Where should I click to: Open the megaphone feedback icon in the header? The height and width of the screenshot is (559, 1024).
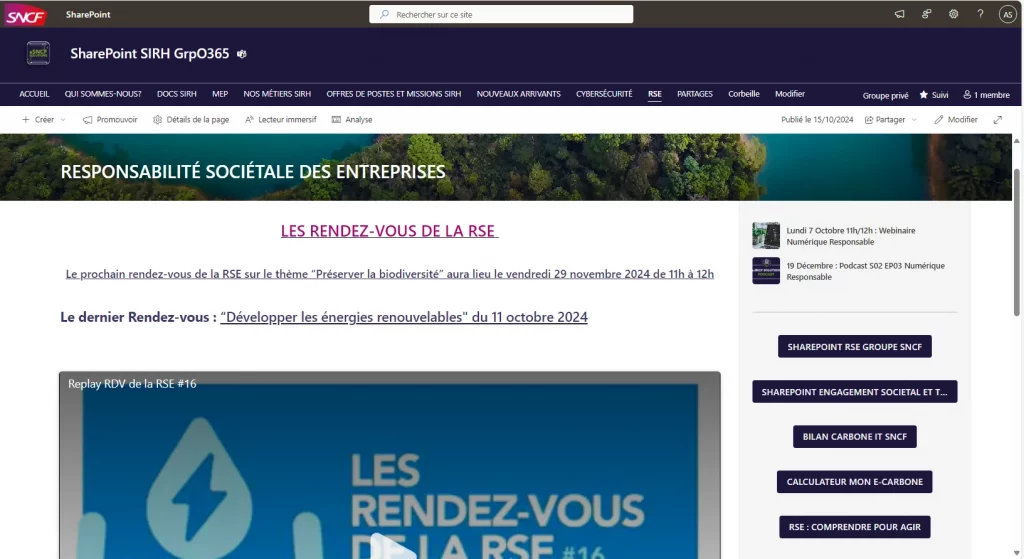(x=899, y=14)
